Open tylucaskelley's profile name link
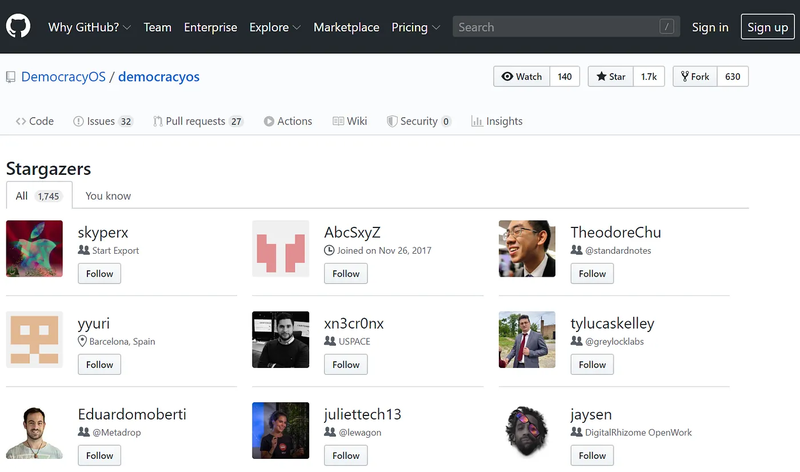 (612, 324)
